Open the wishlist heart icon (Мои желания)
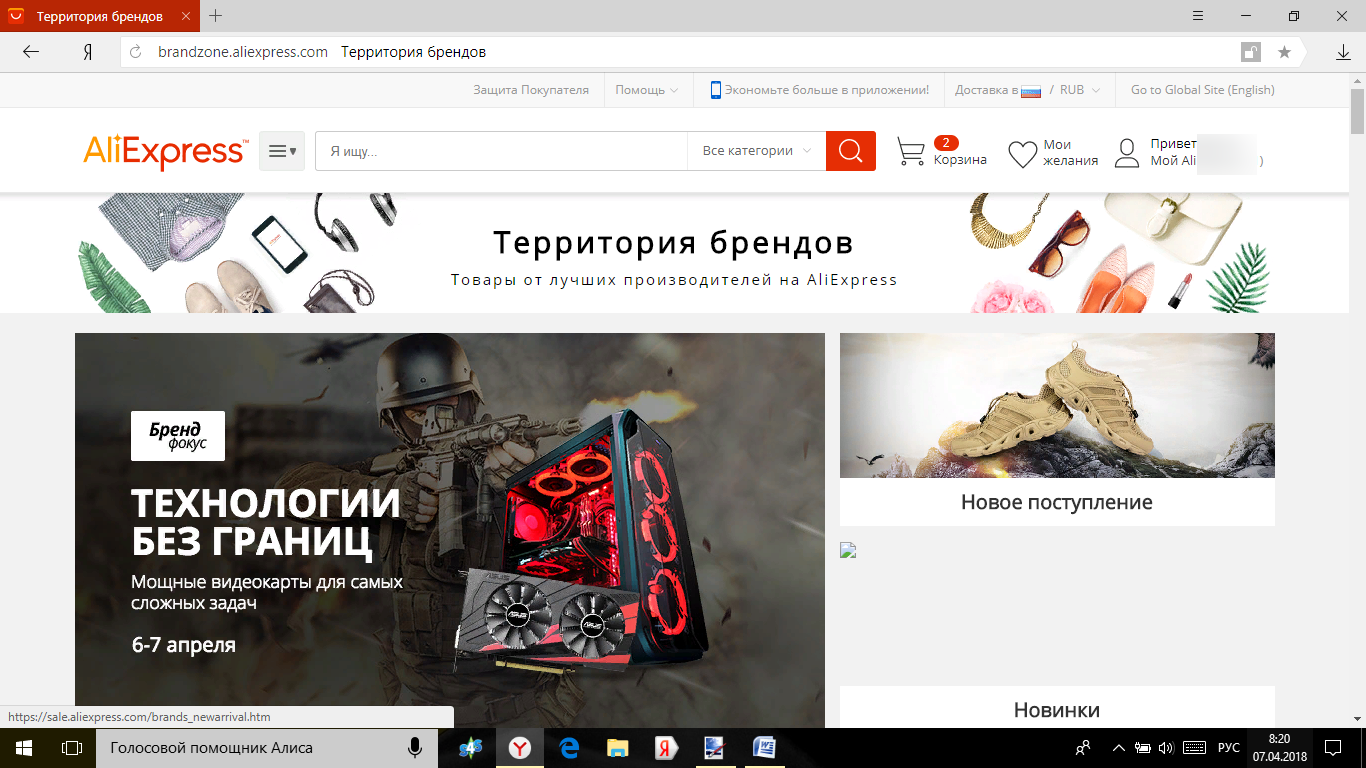 click(x=1022, y=154)
